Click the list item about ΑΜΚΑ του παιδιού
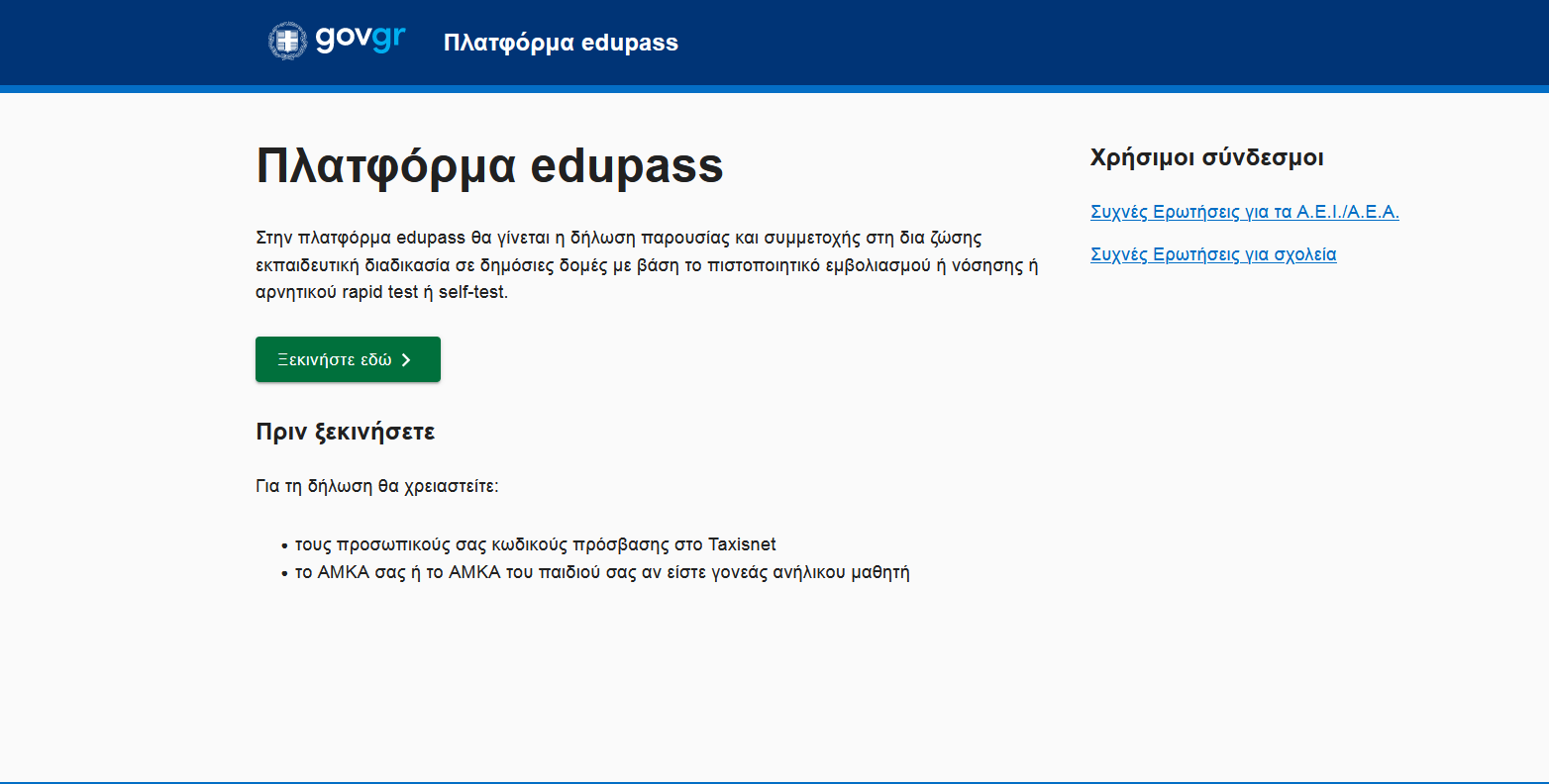The width and height of the screenshot is (1549, 784). (x=602, y=572)
